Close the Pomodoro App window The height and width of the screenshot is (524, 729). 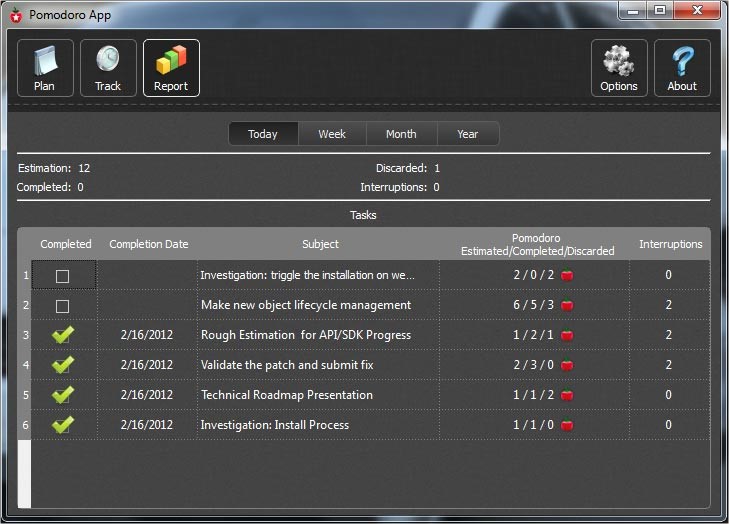point(697,10)
